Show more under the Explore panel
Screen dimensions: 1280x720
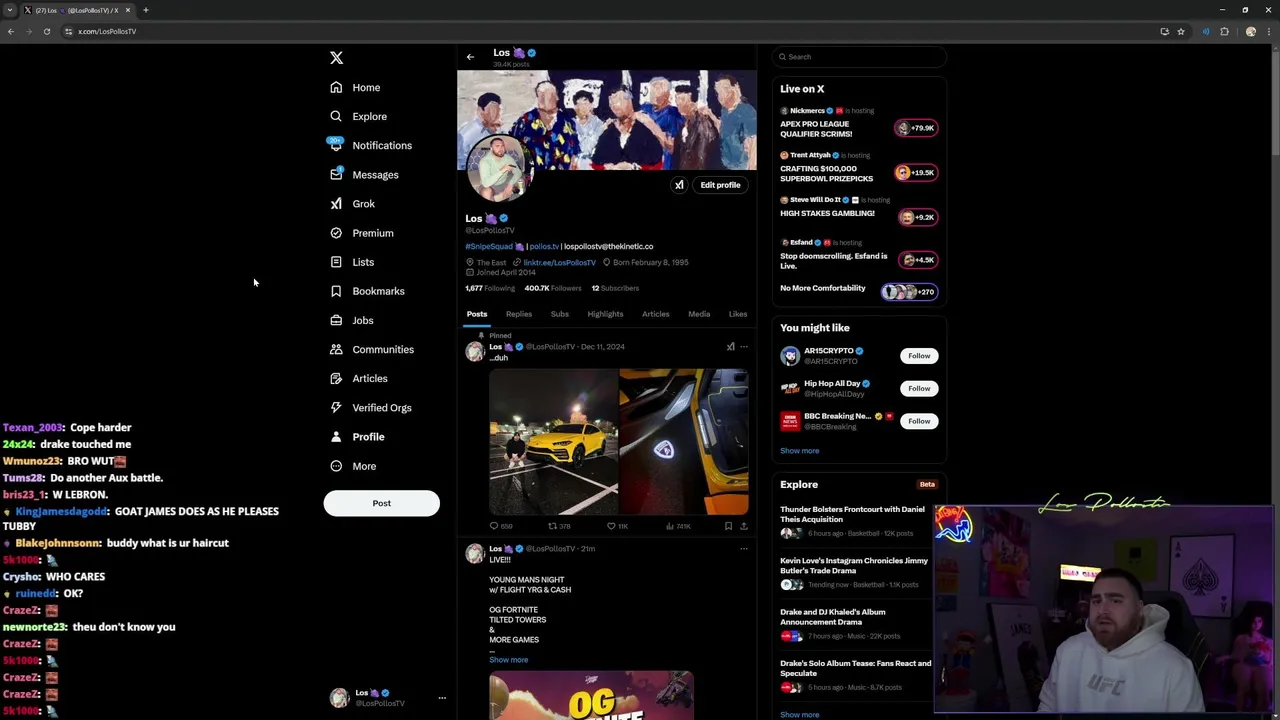coord(799,715)
